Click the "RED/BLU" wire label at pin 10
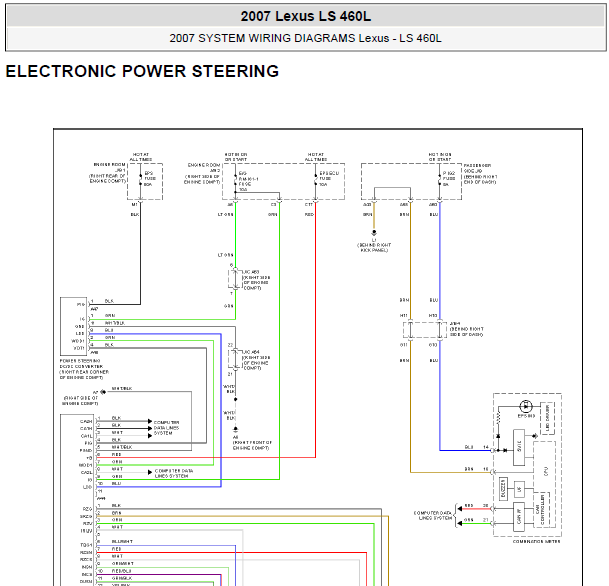 coord(122,571)
